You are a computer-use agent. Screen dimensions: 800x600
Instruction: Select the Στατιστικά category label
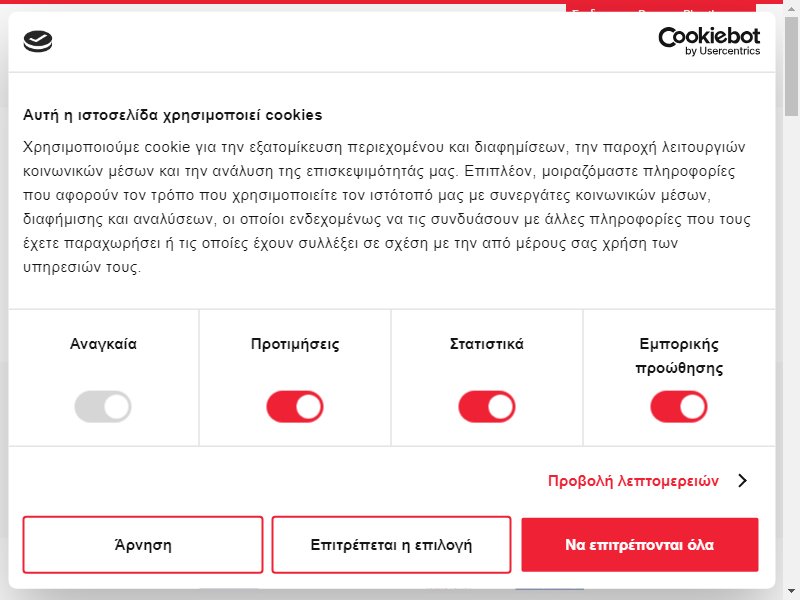[487, 344]
